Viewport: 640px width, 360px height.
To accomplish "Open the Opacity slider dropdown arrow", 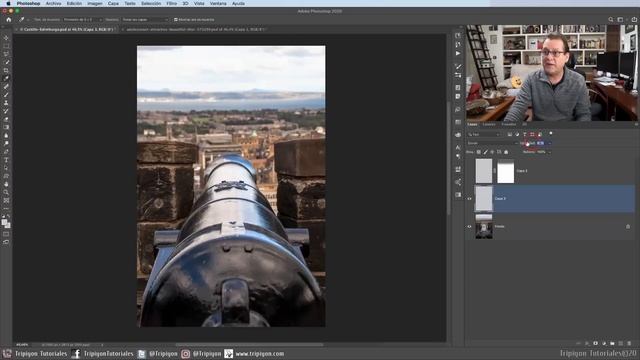I will pyautogui.click(x=549, y=143).
